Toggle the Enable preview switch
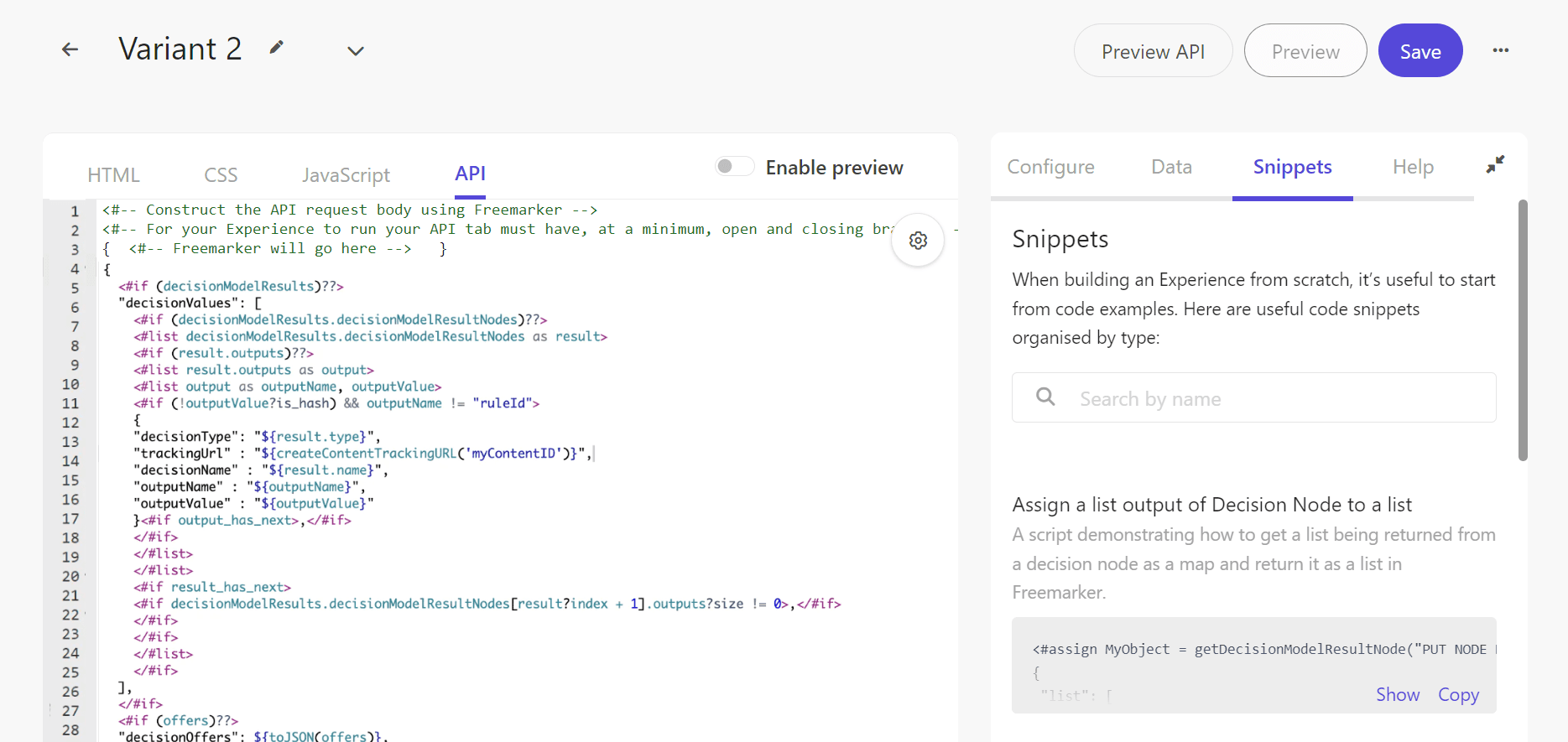The width and height of the screenshot is (1568, 742). click(733, 167)
